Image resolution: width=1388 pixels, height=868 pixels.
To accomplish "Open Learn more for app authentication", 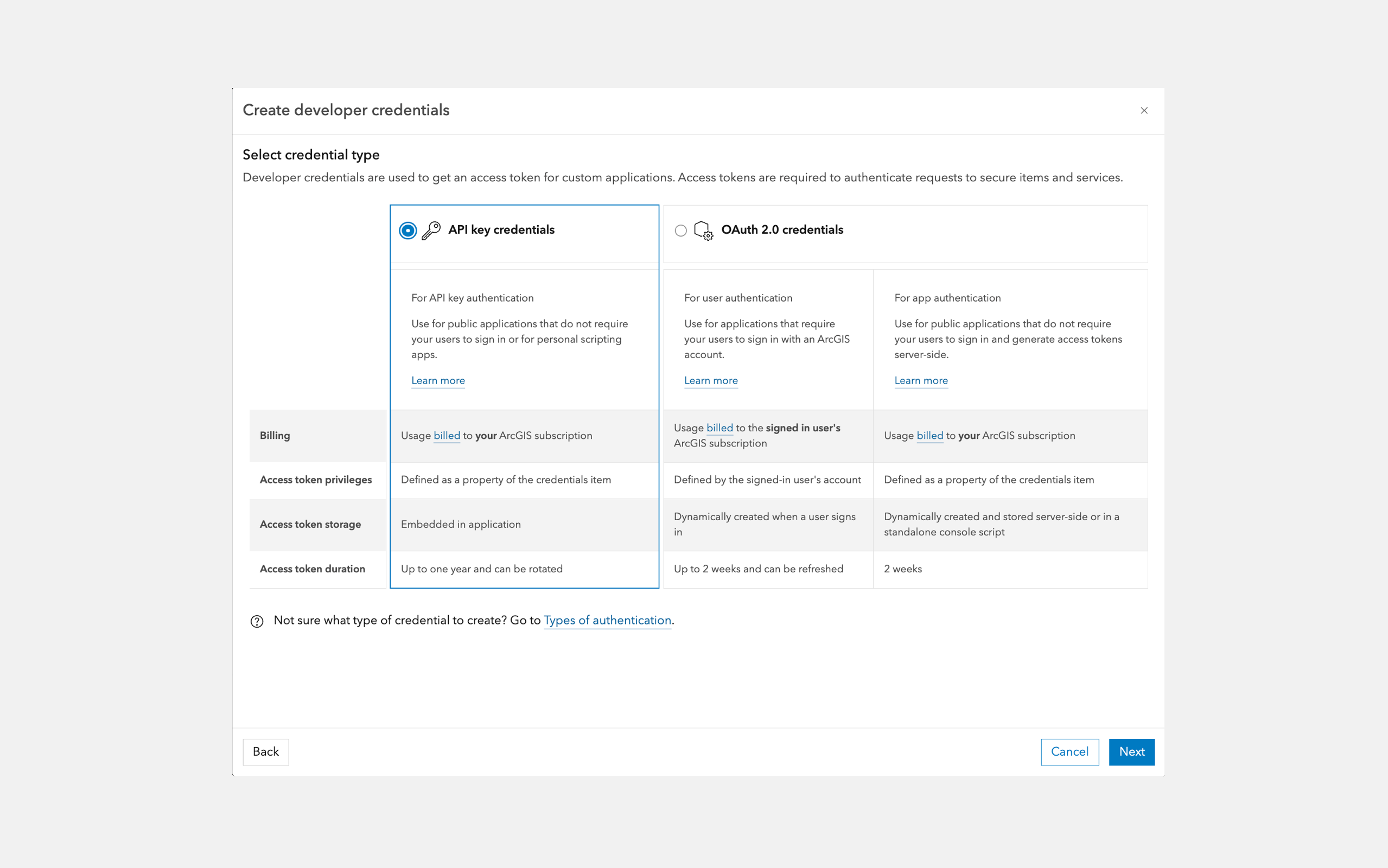I will click(921, 381).
